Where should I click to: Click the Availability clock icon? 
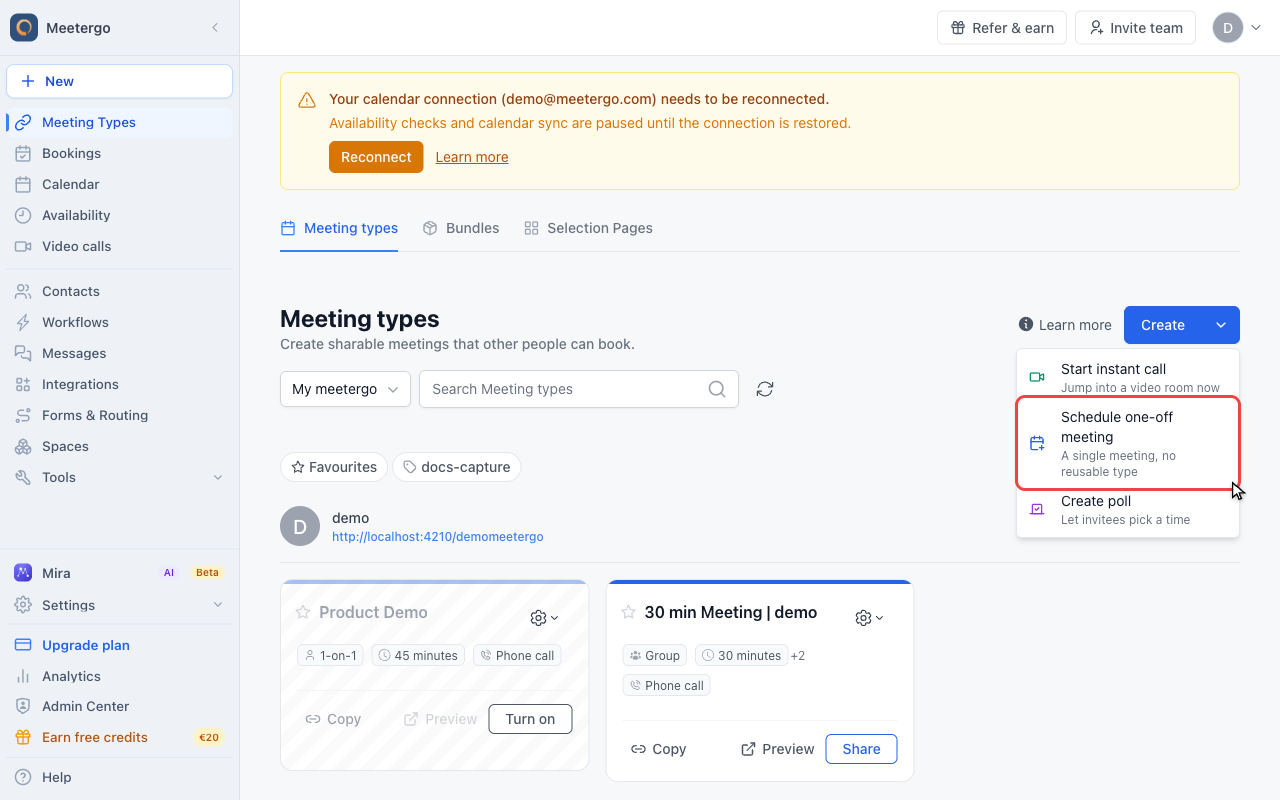pos(23,215)
